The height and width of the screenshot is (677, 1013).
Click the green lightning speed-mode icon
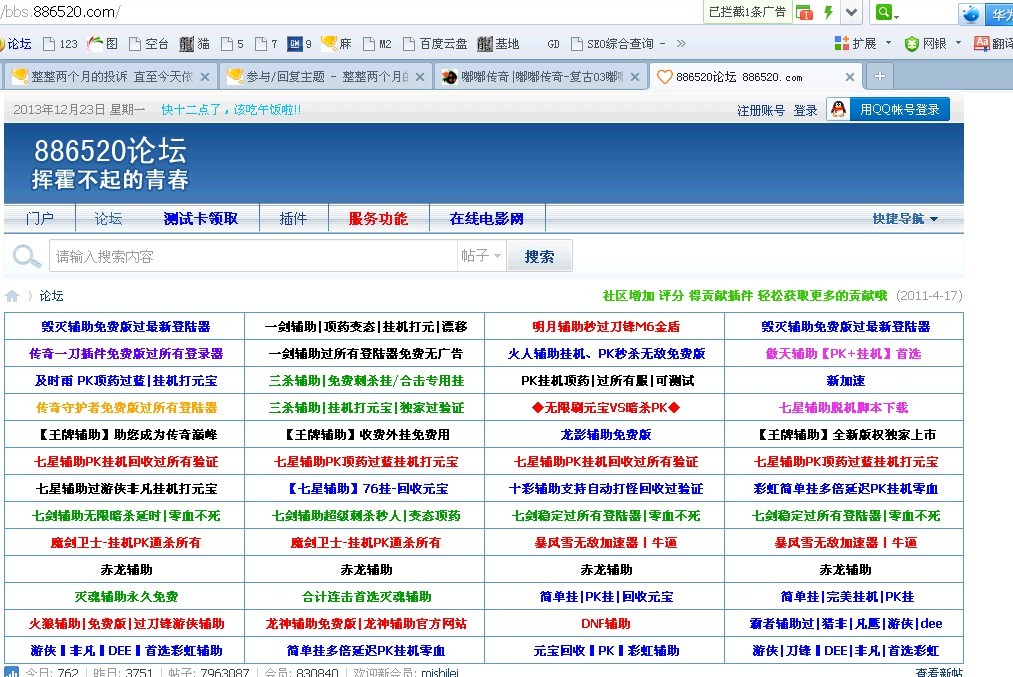[828, 12]
